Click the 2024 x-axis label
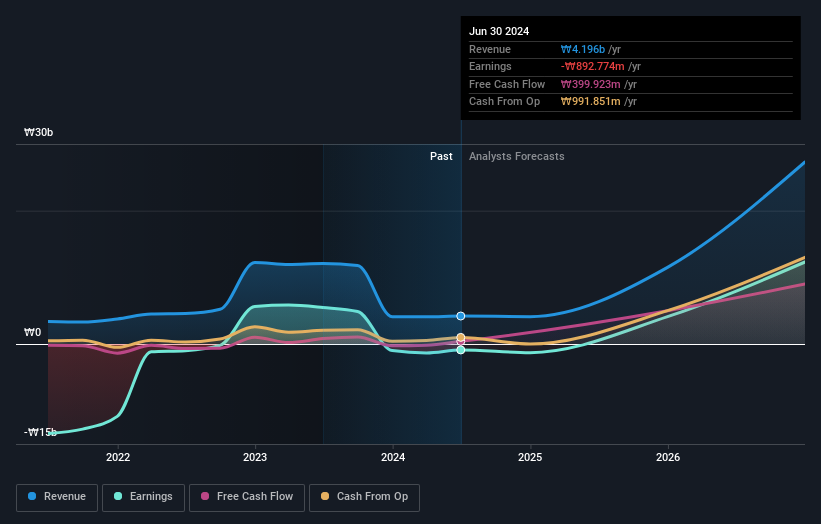The image size is (821, 524). click(x=393, y=457)
